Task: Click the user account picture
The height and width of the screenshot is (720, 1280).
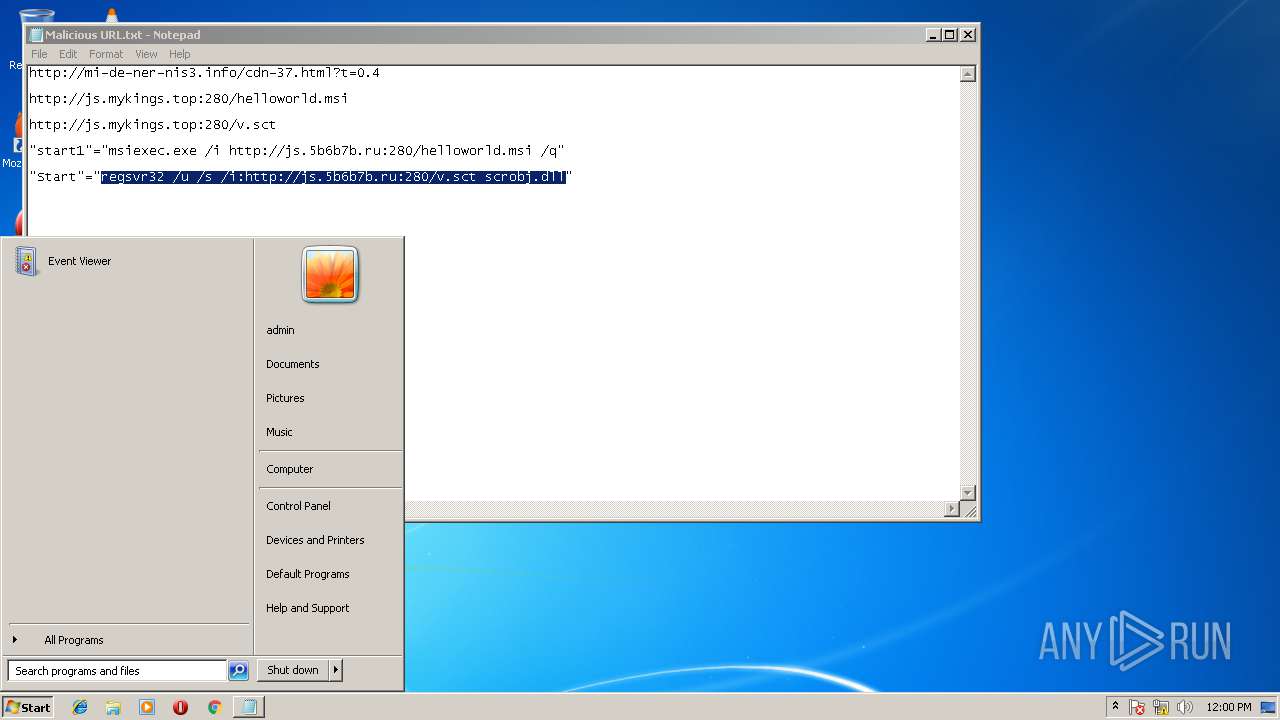Action: (x=330, y=274)
